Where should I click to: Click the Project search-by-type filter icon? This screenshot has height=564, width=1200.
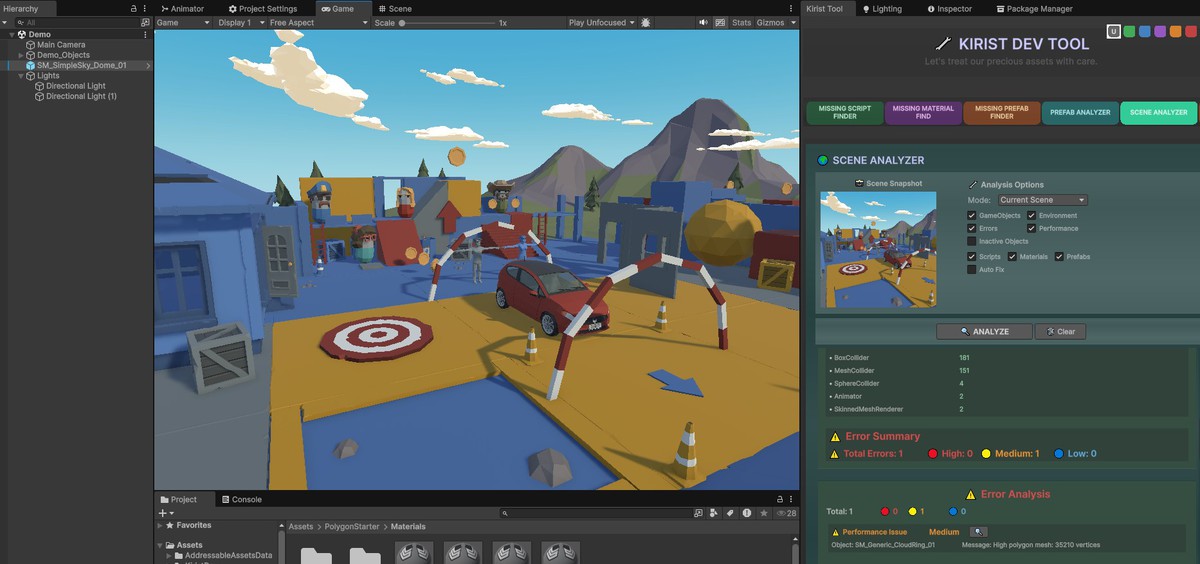click(714, 513)
